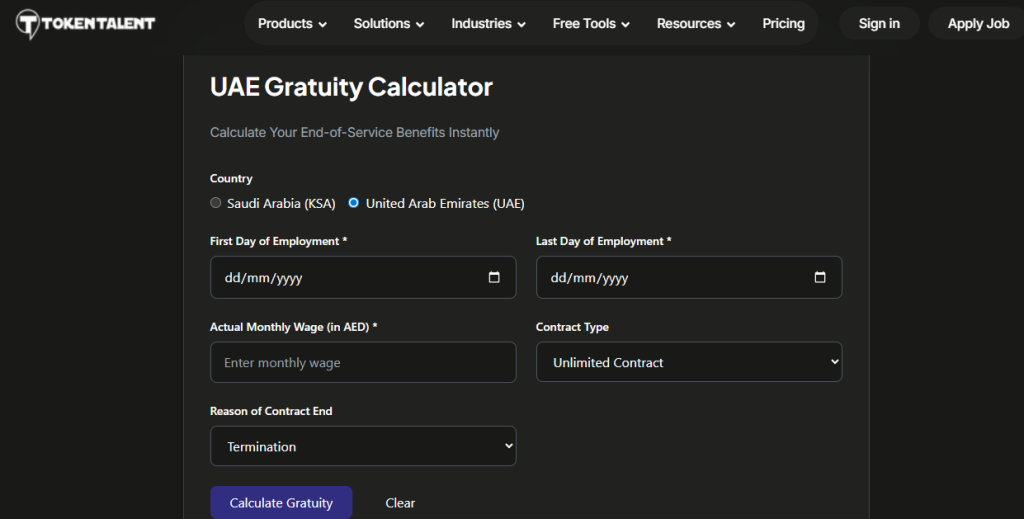Screen dimensions: 1024x519
Task: Expand the Industries menu
Action: pyautogui.click(x=488, y=23)
